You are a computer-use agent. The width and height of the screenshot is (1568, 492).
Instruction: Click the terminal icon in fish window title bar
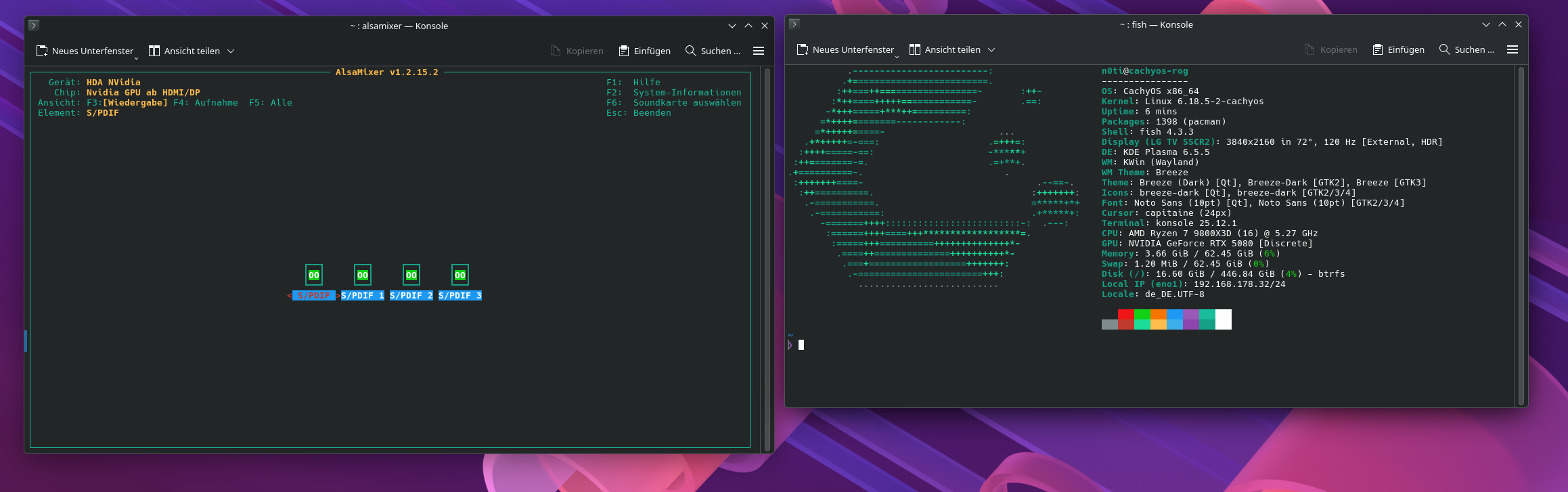[794, 24]
